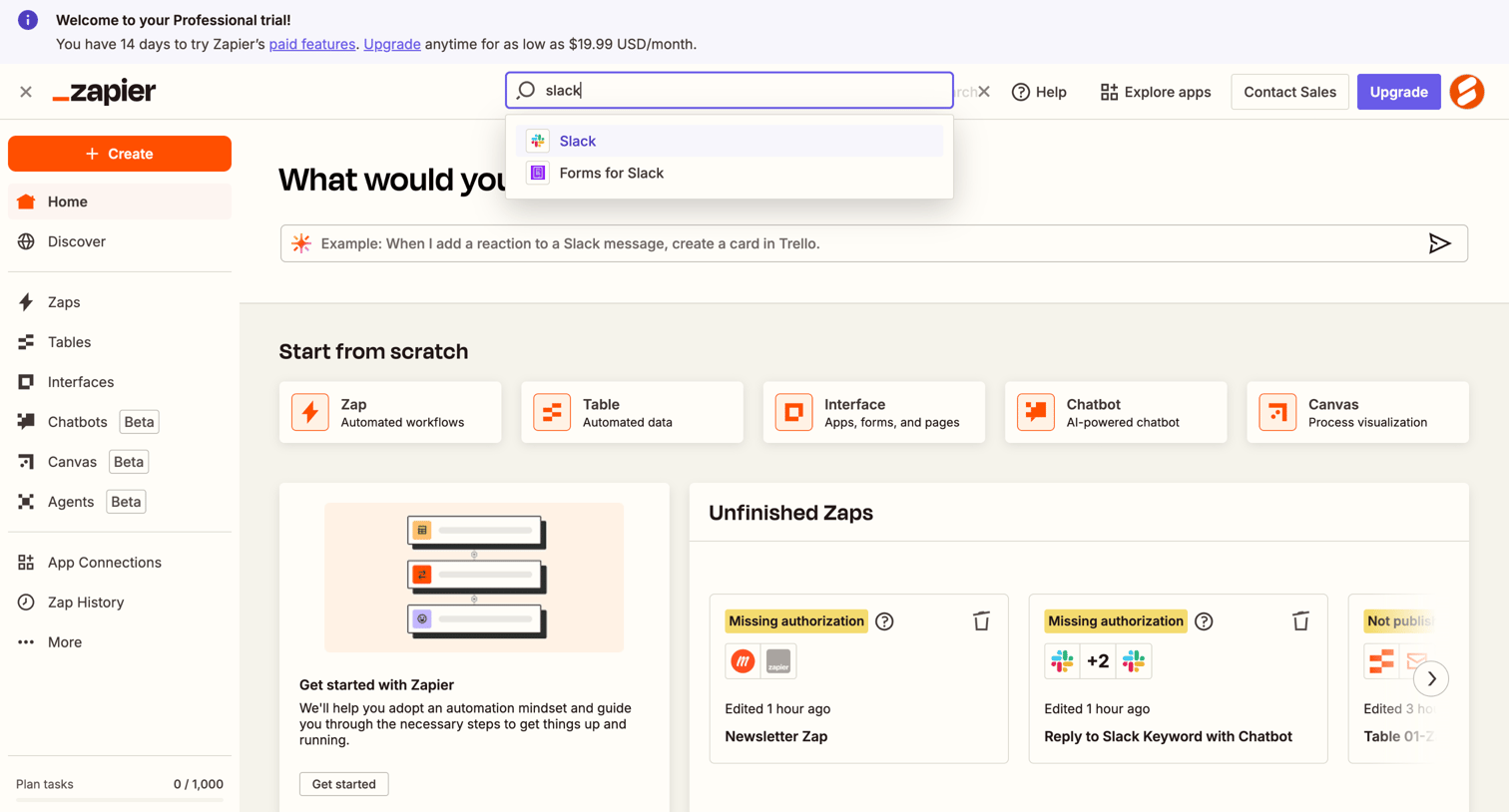Clear the search field with the X
The height and width of the screenshot is (812, 1509).
[984, 92]
